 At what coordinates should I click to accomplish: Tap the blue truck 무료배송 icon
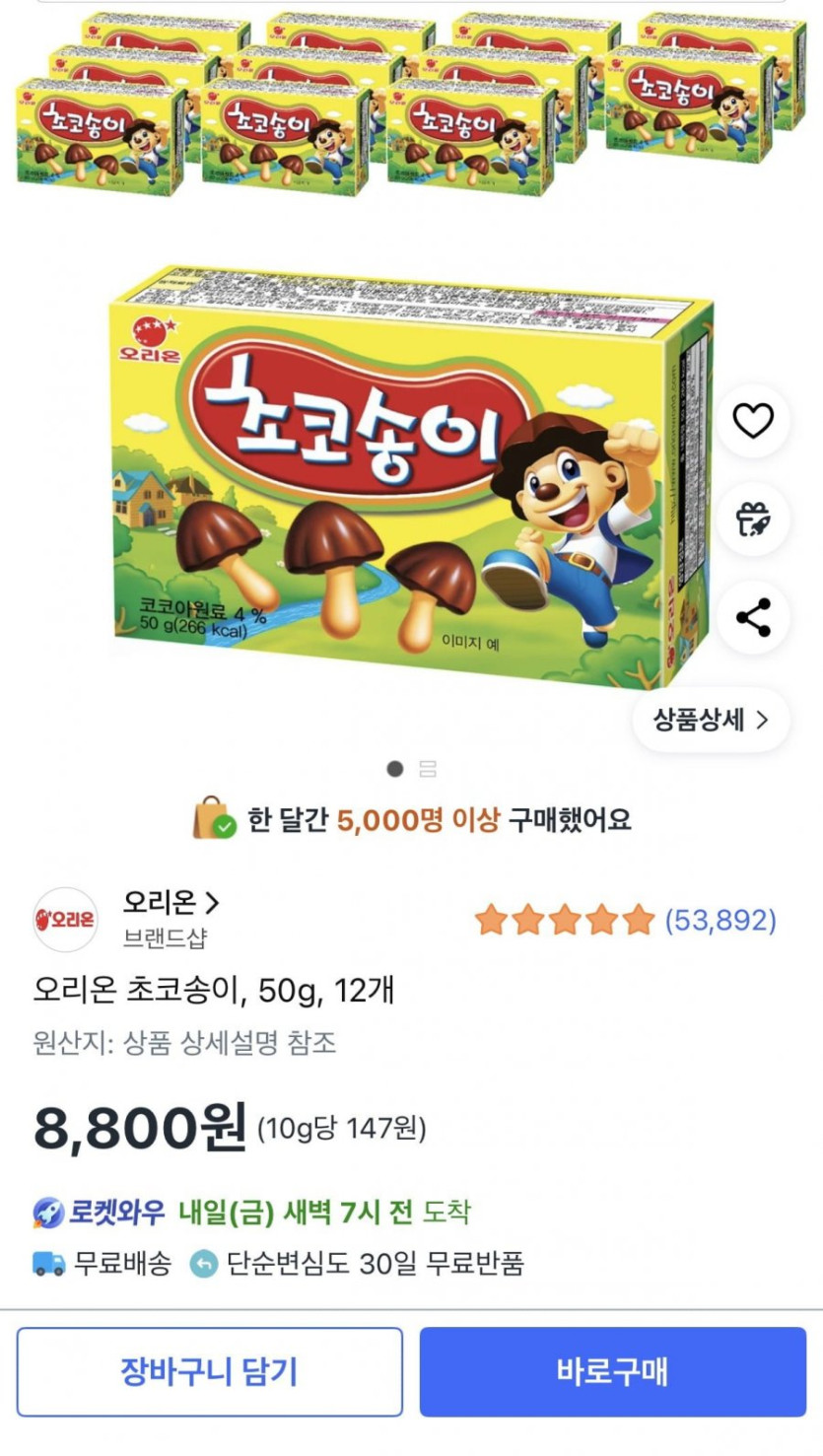coord(49,1263)
